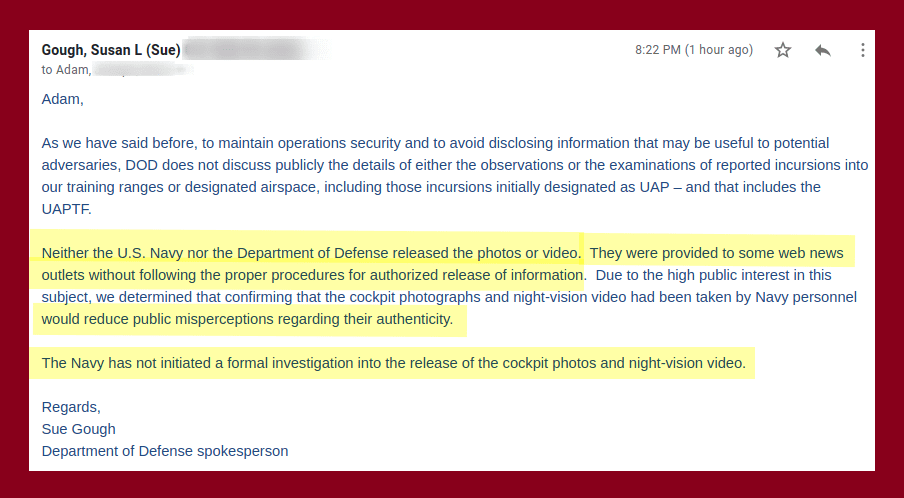Screen dimensions: 904x498
Task: Click the reply arrow icon
Action: [823, 50]
